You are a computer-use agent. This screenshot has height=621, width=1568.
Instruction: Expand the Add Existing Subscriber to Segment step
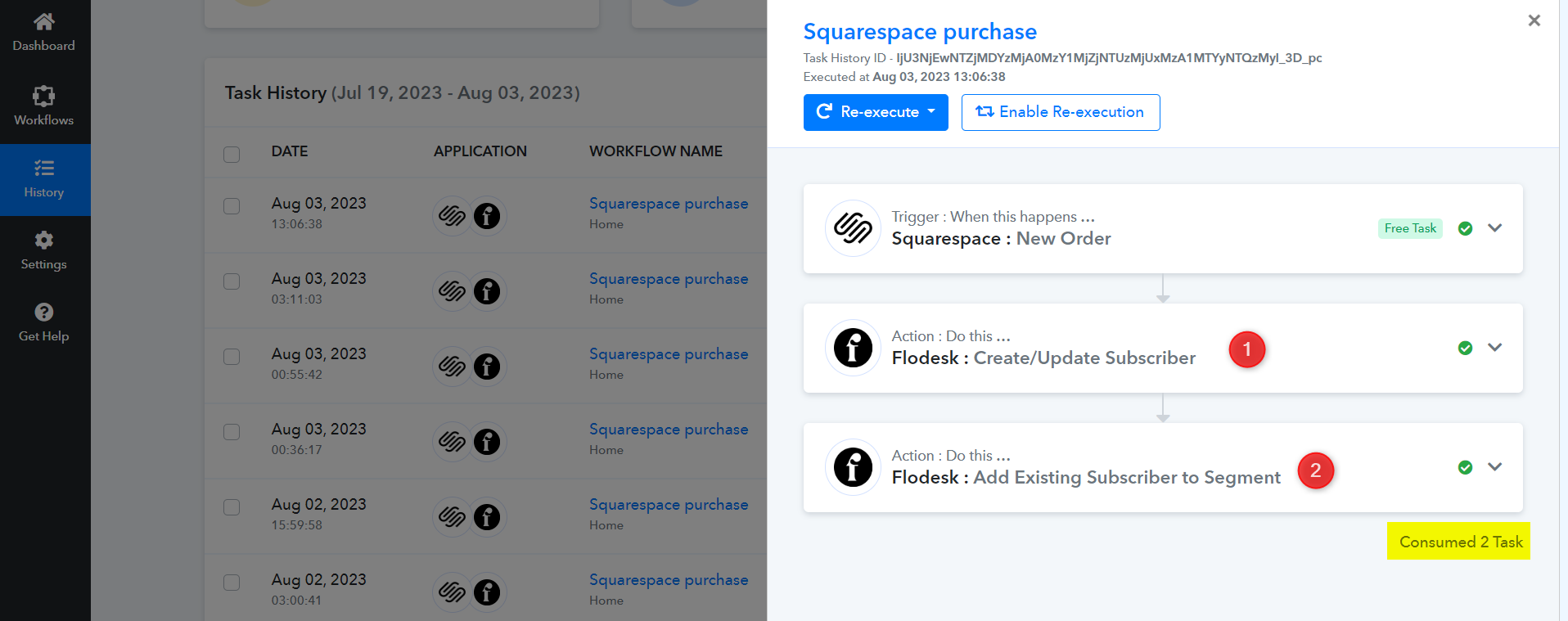[x=1495, y=467]
